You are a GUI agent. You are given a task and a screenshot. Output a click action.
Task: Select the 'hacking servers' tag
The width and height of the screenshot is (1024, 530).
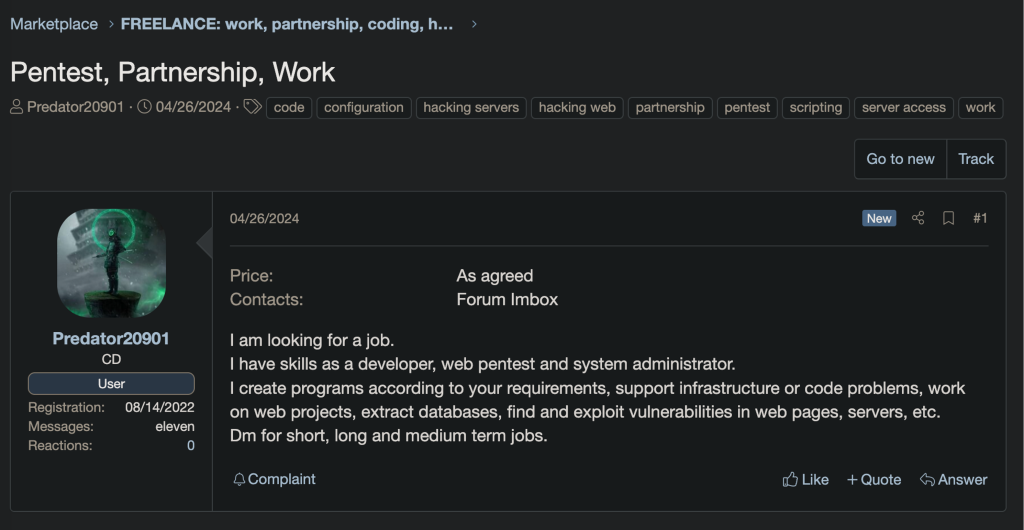point(471,108)
